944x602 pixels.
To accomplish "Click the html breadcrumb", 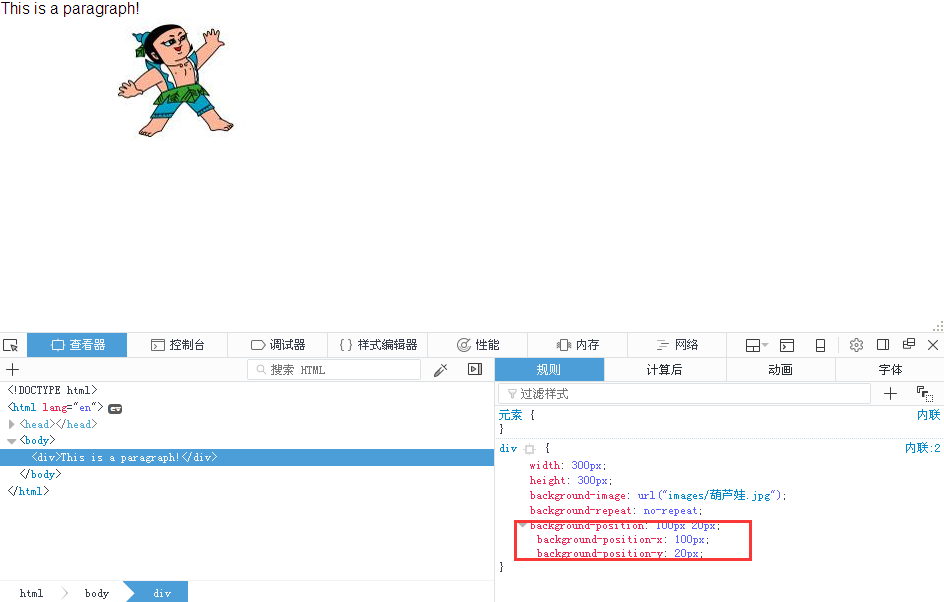I will [31, 593].
